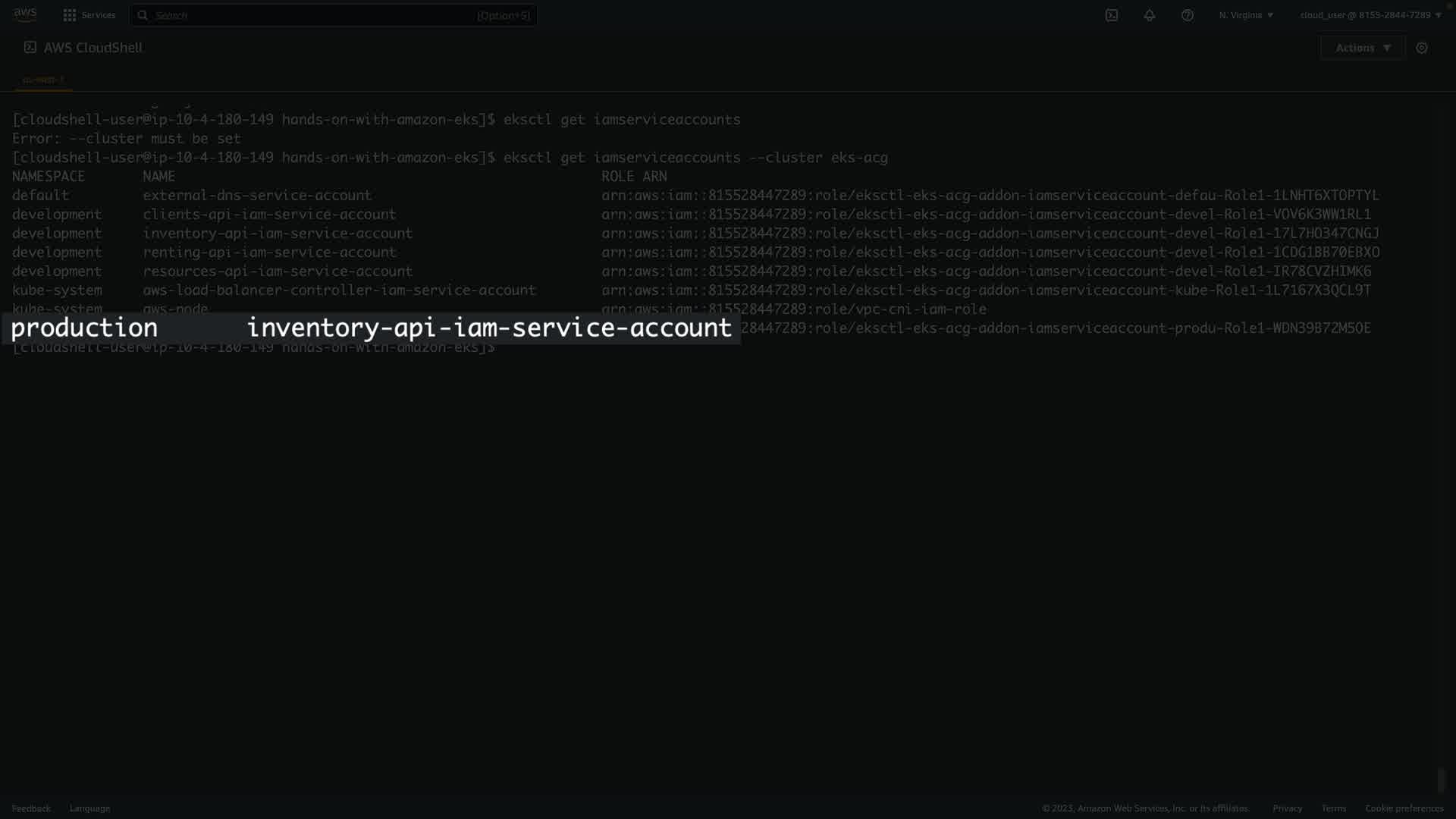Expand the N. Virginia region dropdown

(1246, 15)
